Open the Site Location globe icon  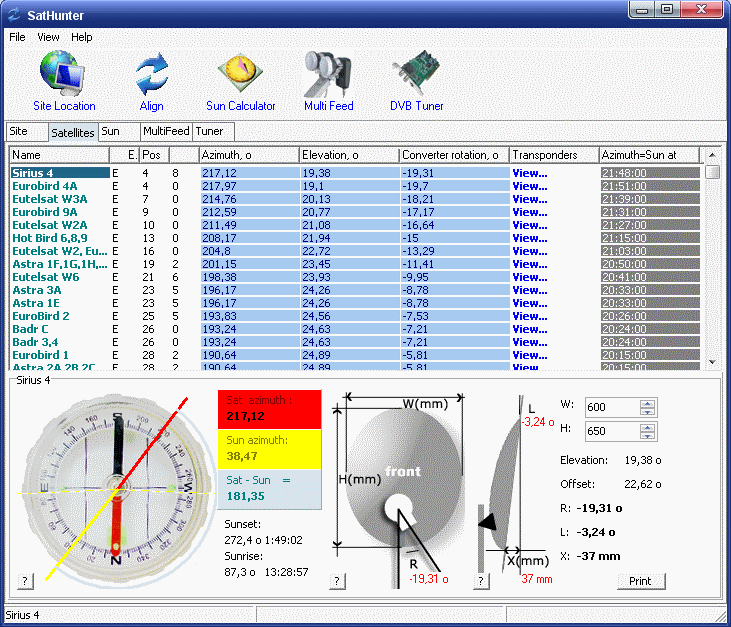pyautogui.click(x=62, y=74)
